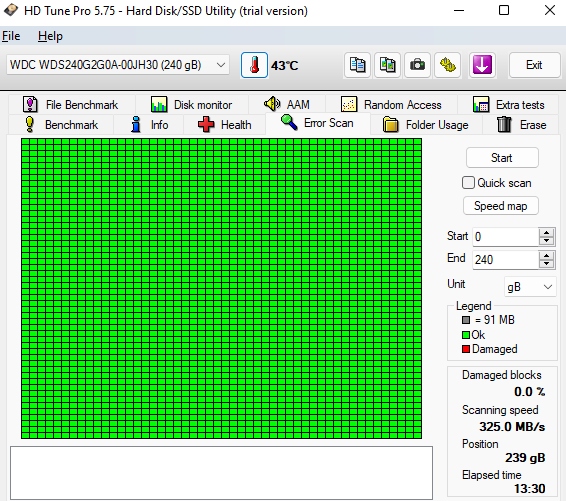This screenshot has height=501, width=566.
Task: Decrease the End value with down arrow
Action: pos(546,263)
